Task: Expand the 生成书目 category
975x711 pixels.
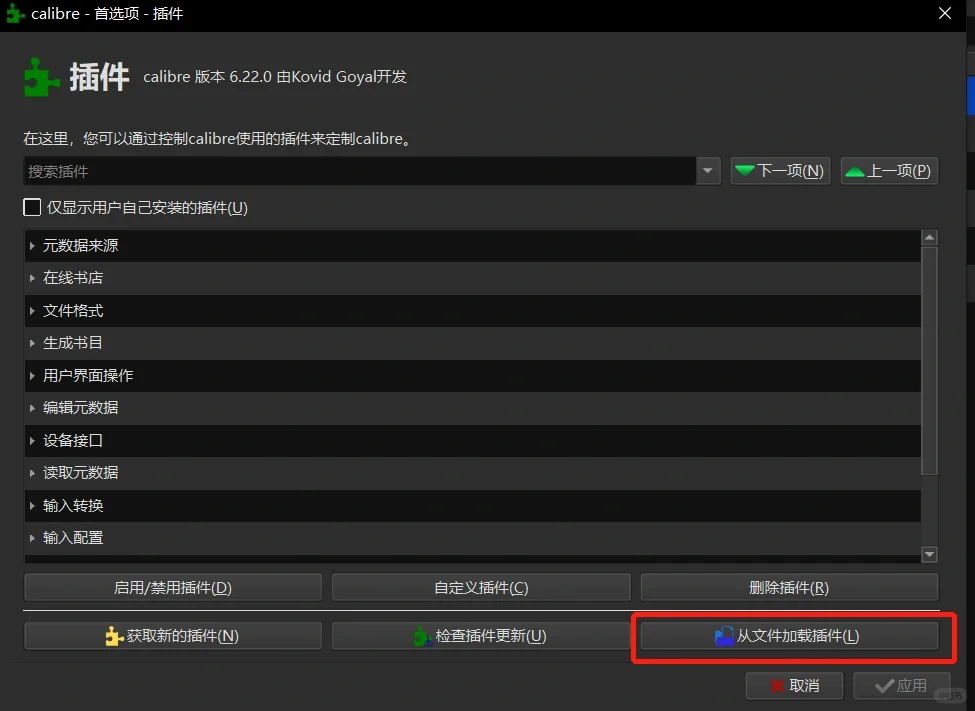Action: click(x=32, y=343)
